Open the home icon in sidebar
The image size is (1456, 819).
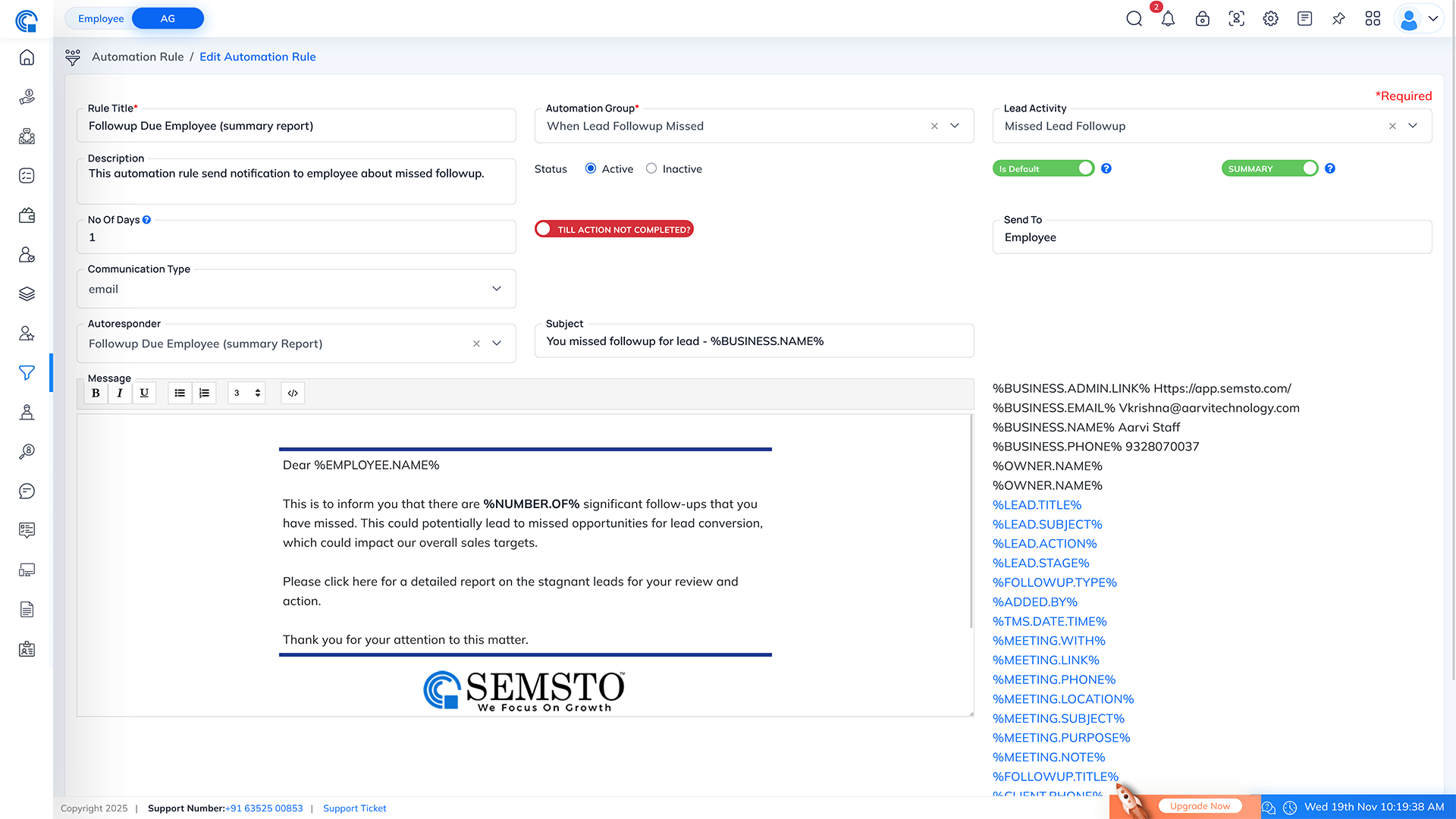(x=27, y=58)
